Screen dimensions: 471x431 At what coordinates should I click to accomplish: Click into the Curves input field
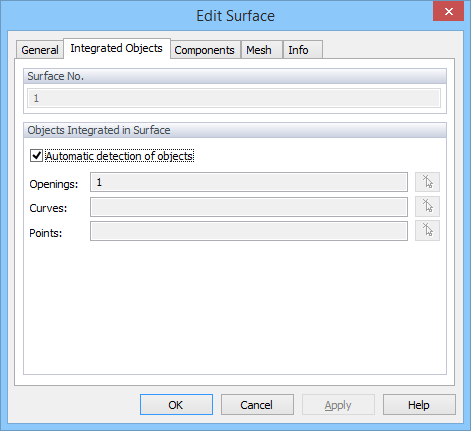pos(249,207)
